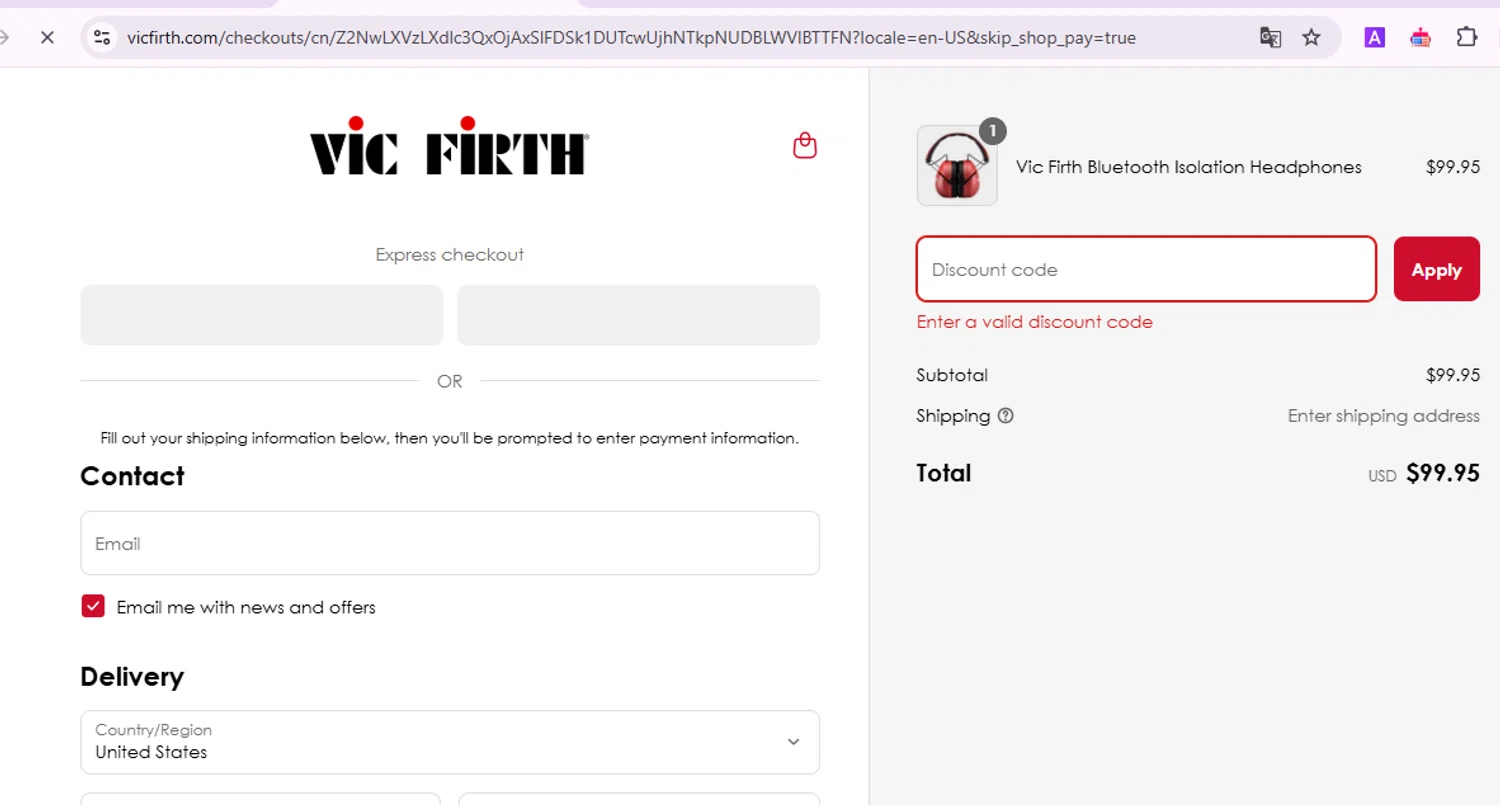Screen dimensions: 1500x805
Task: Click the Discount code field
Action: point(1147,269)
